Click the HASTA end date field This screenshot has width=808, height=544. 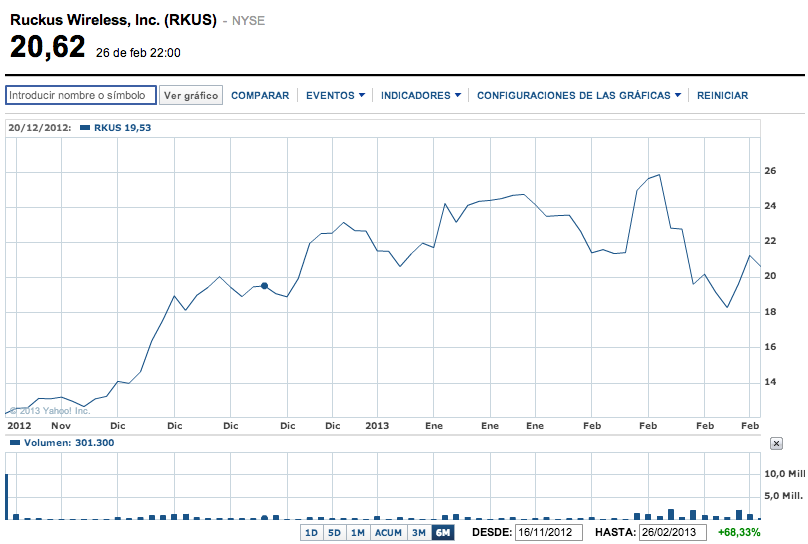(673, 533)
